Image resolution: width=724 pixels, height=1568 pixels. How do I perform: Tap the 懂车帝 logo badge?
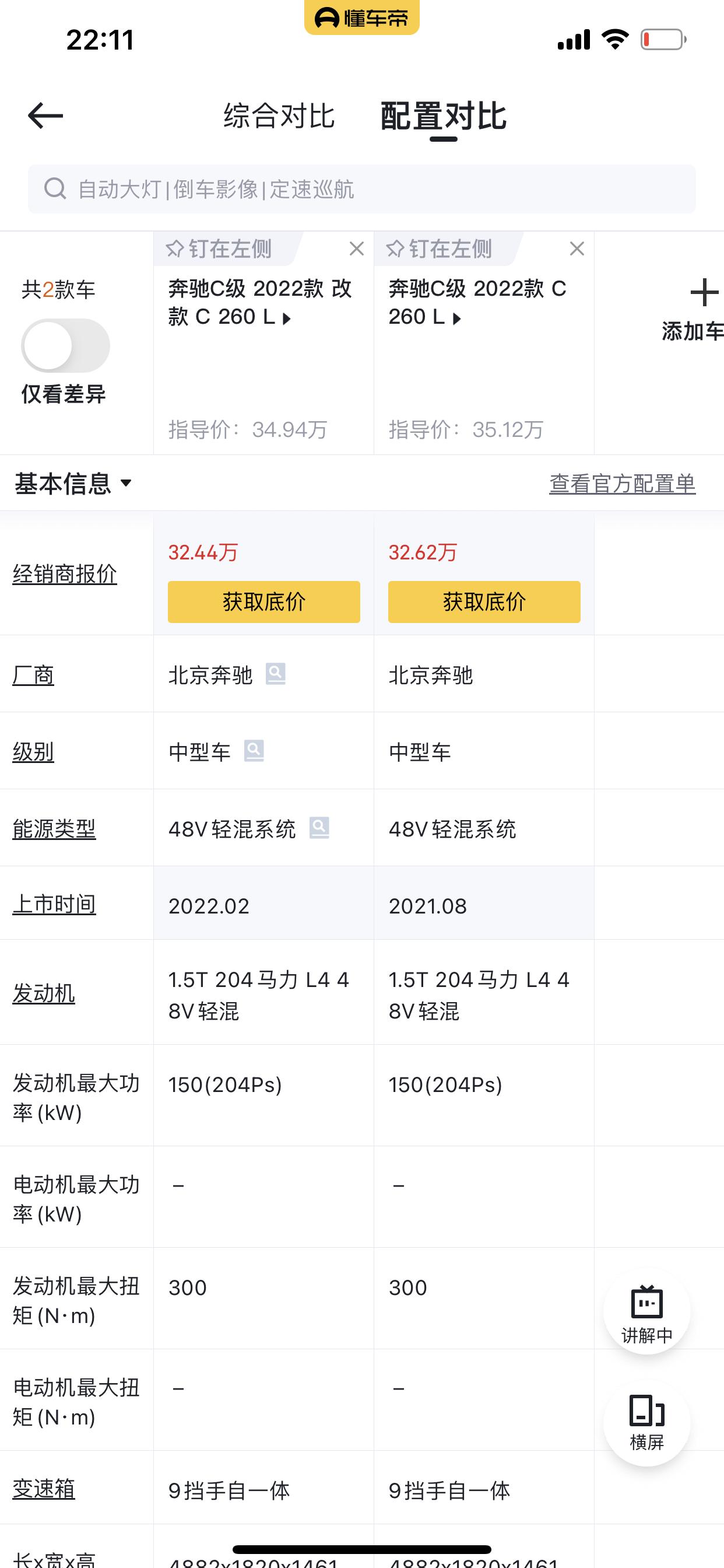(362, 17)
